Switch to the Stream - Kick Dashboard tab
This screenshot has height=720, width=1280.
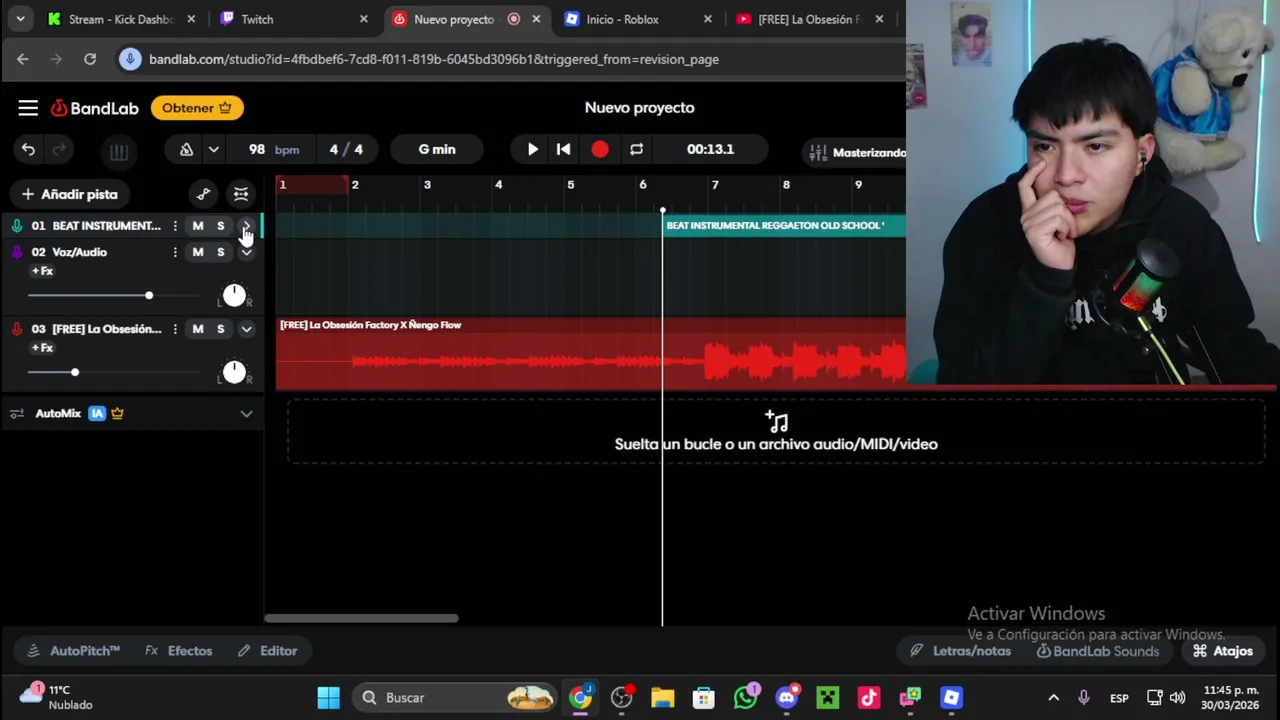[x=122, y=19]
